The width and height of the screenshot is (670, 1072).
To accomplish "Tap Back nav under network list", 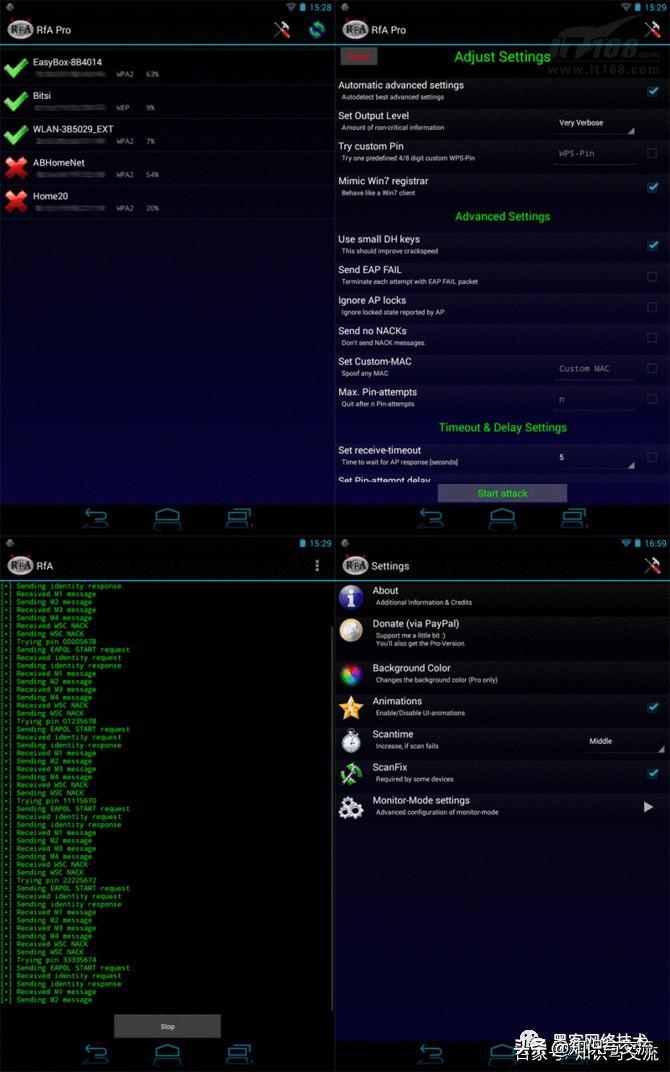I will pyautogui.click(x=96, y=519).
